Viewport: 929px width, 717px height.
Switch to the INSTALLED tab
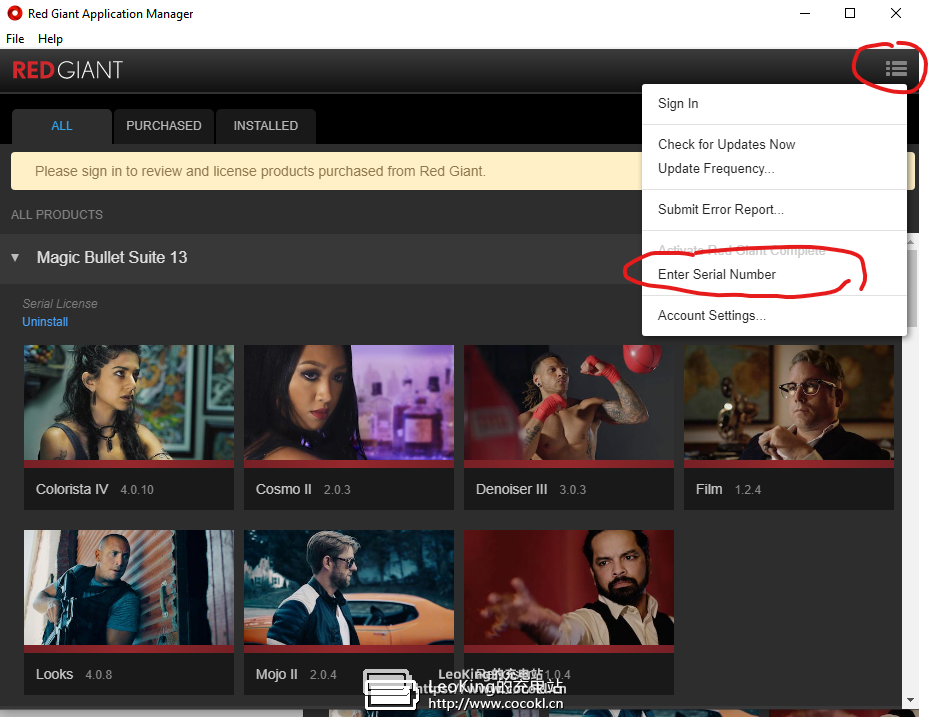pyautogui.click(x=265, y=126)
